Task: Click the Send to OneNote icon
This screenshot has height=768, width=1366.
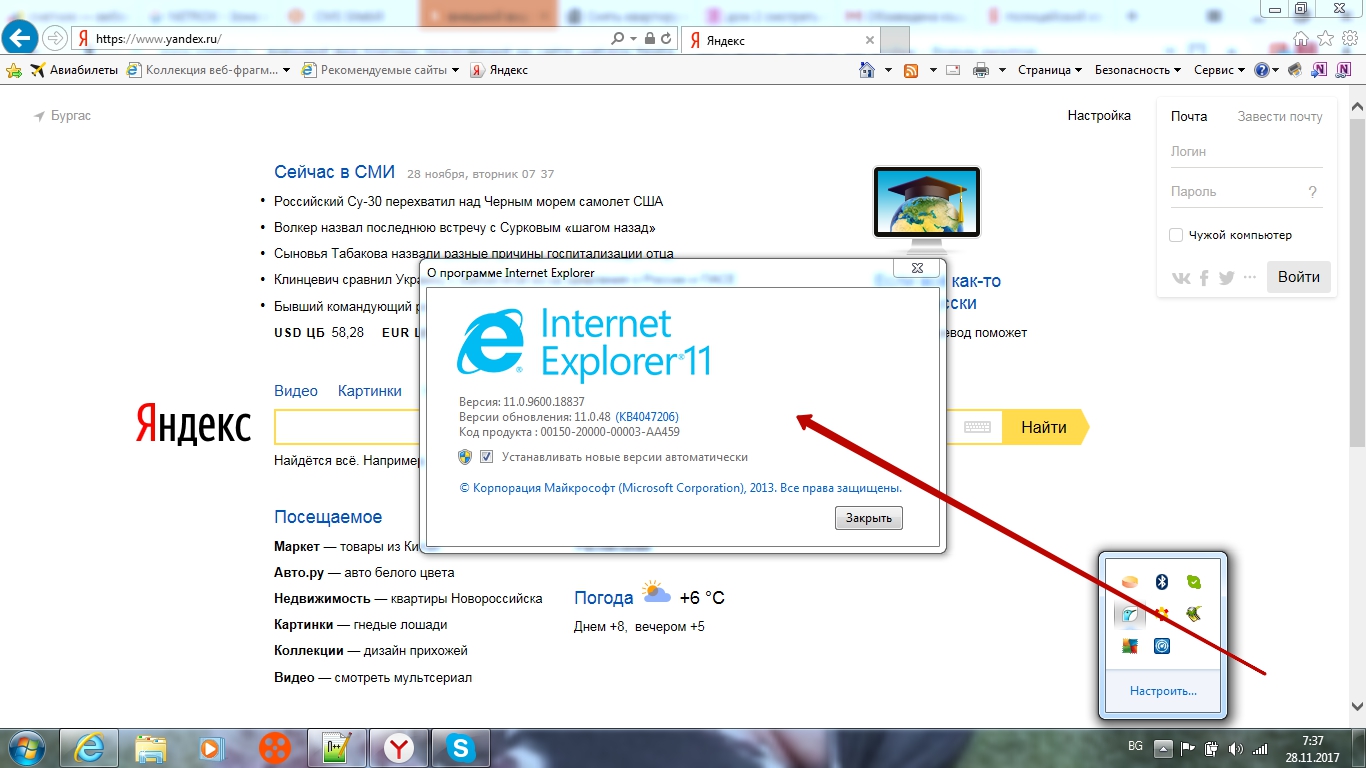Action: [1320, 70]
